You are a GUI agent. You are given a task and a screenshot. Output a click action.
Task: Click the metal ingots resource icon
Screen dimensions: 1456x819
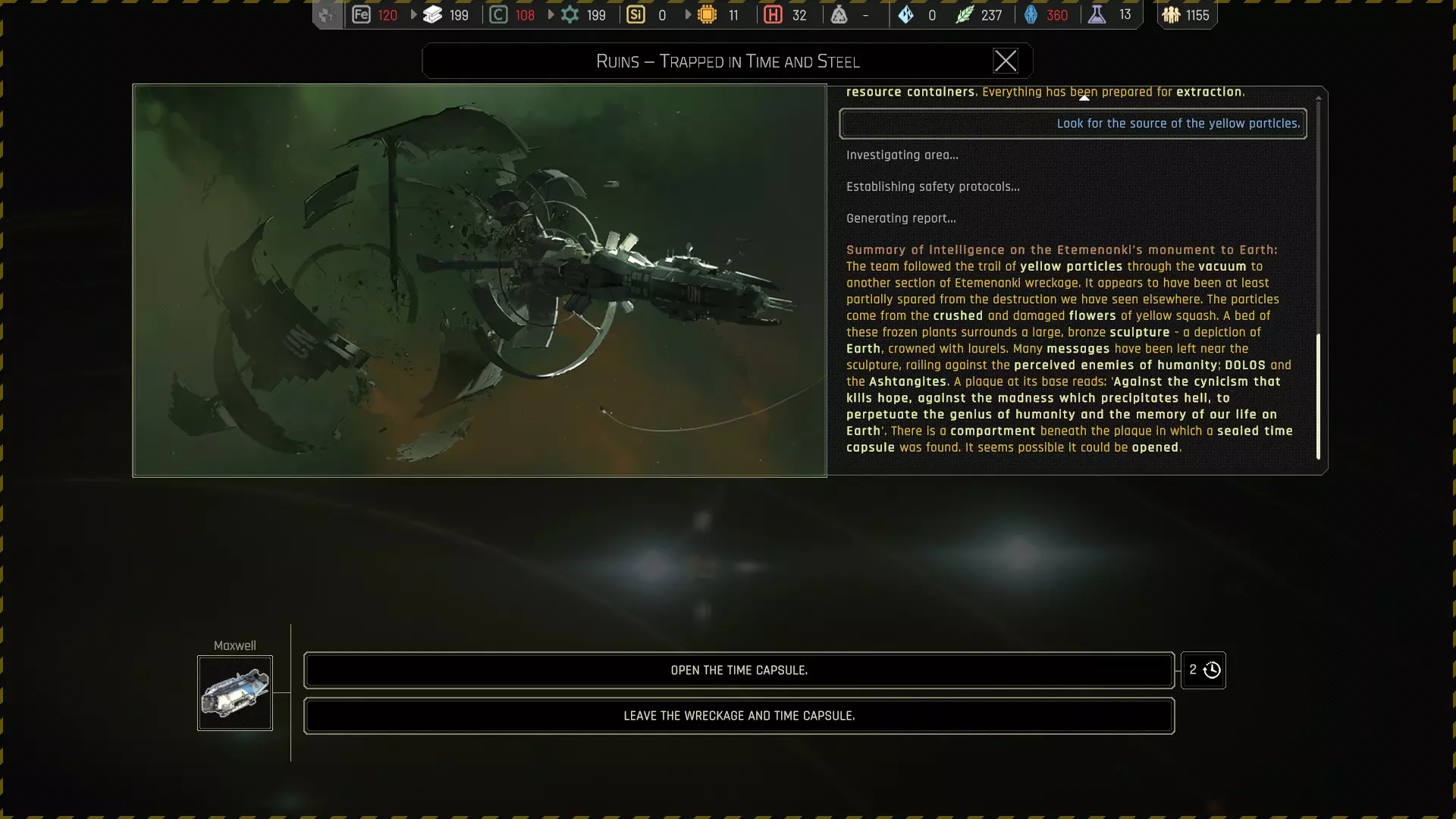432,14
